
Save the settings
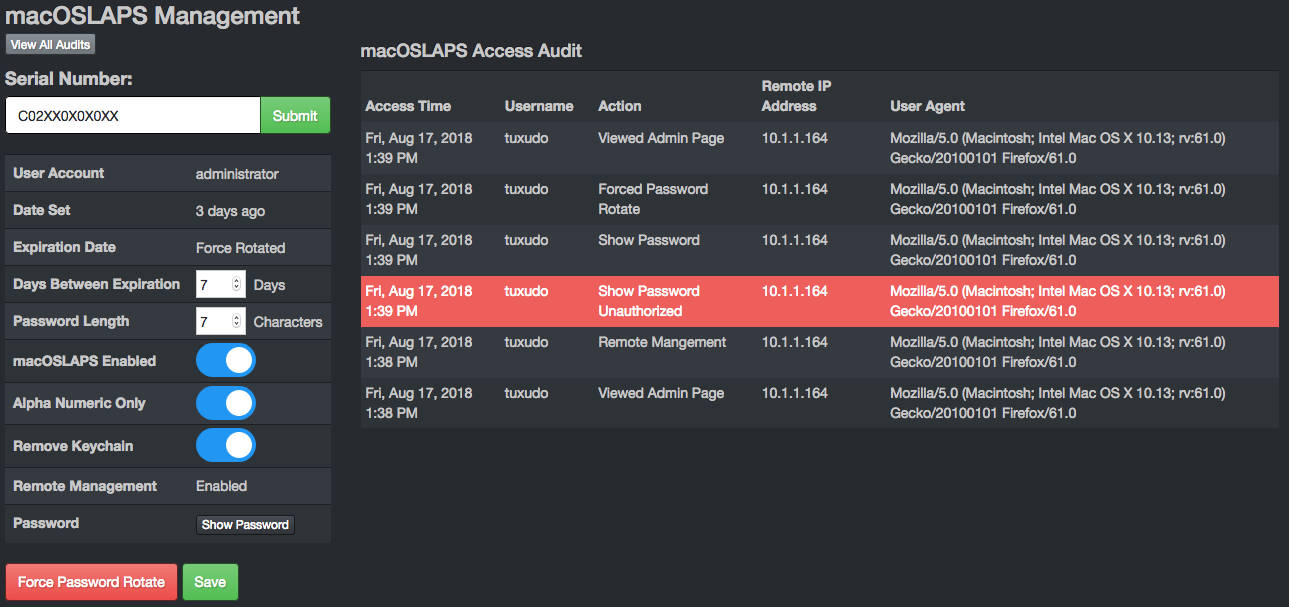210,582
